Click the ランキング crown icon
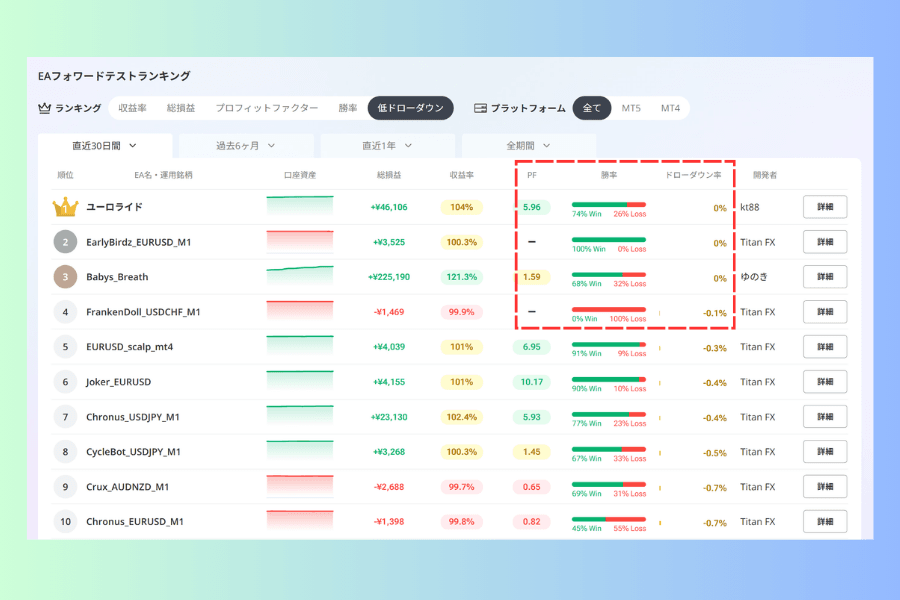The height and width of the screenshot is (600, 900). (x=44, y=108)
